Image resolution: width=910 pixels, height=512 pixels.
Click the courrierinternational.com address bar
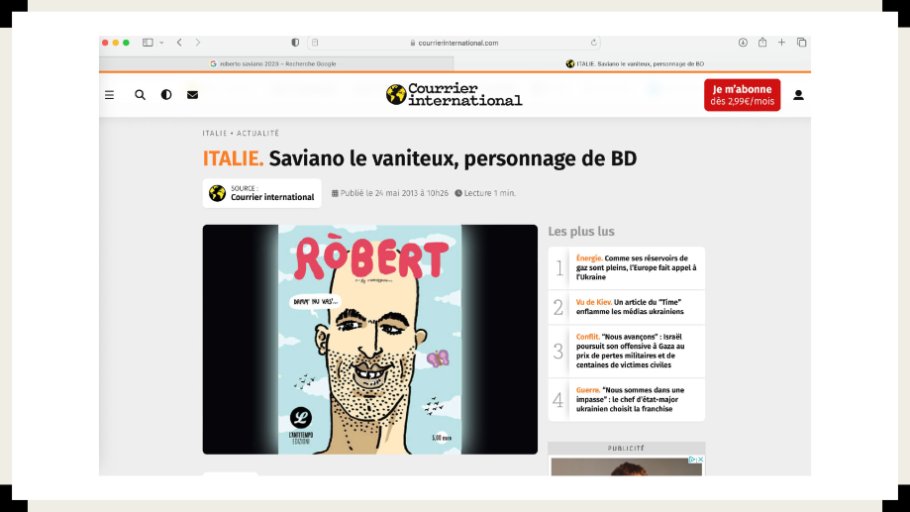pyautogui.click(x=454, y=42)
